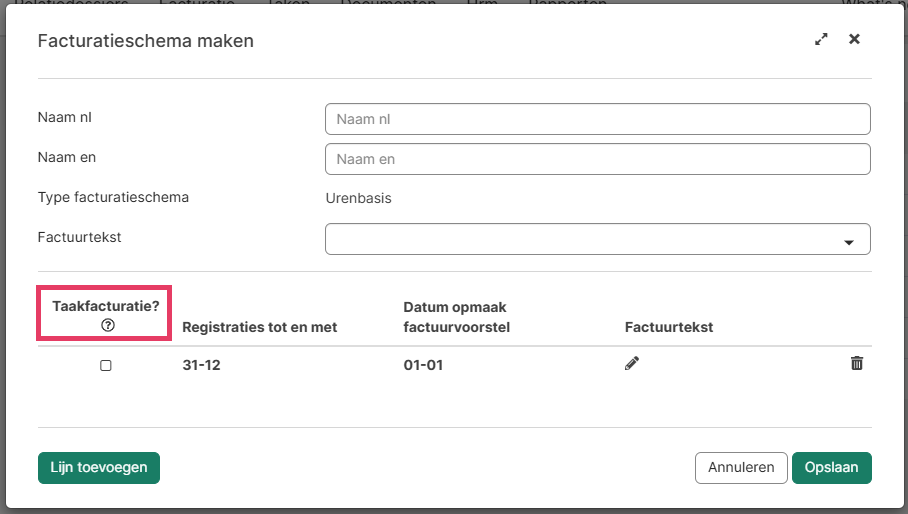Click the Urenbasis schema type value
This screenshot has height=514, width=908.
point(359,198)
